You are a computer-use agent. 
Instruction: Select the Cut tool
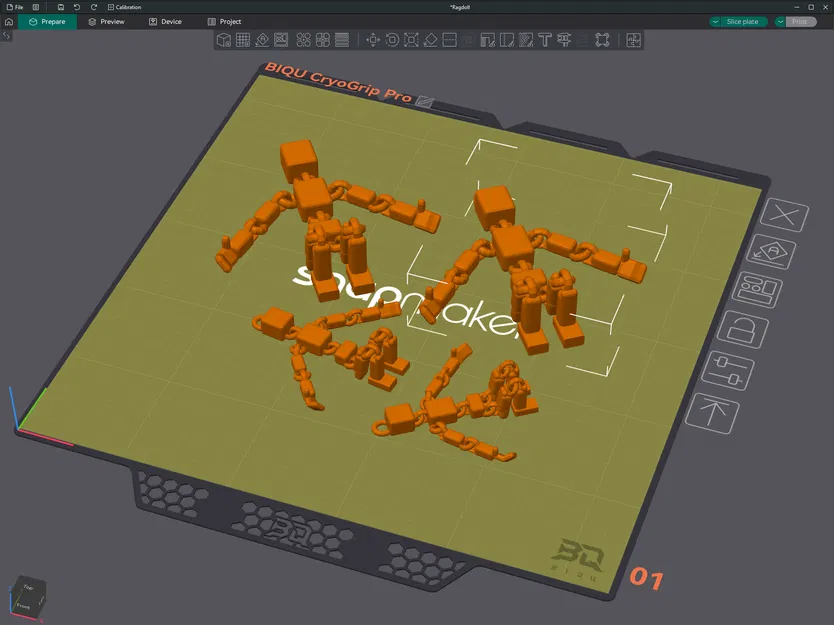[449, 40]
